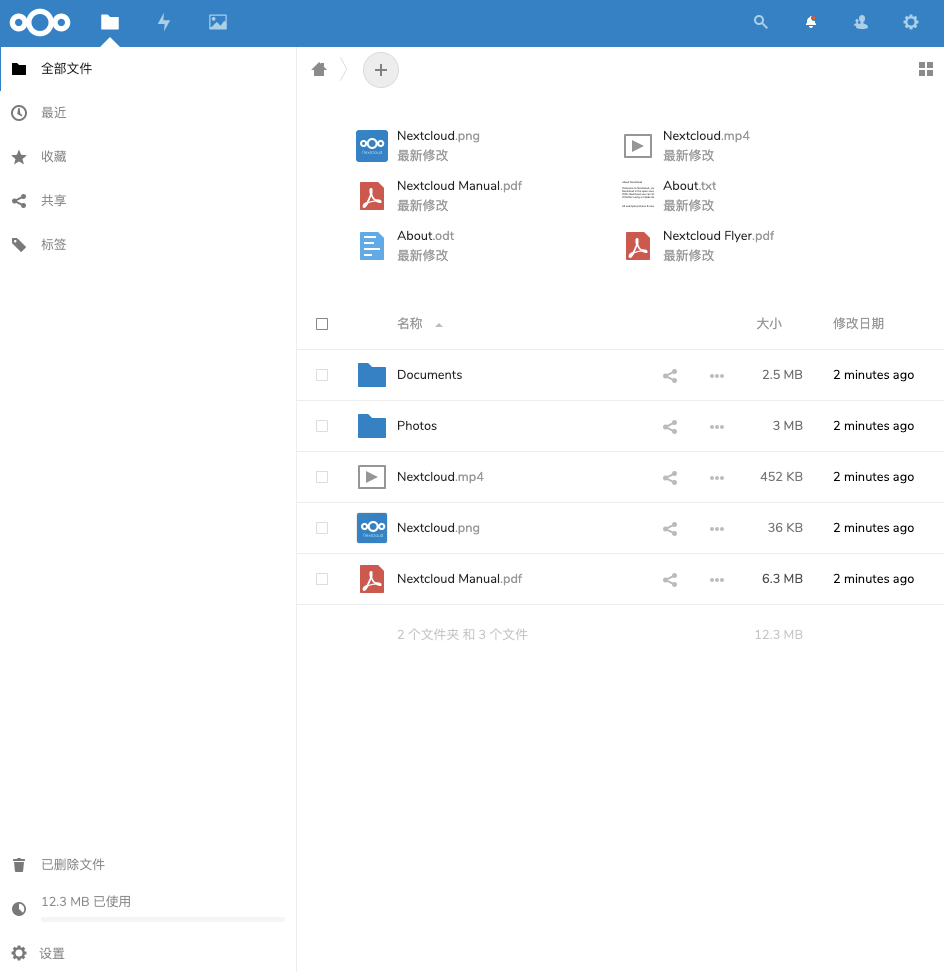Open recent Nextcloud.mp4 recommendation

pyautogui.click(x=686, y=146)
